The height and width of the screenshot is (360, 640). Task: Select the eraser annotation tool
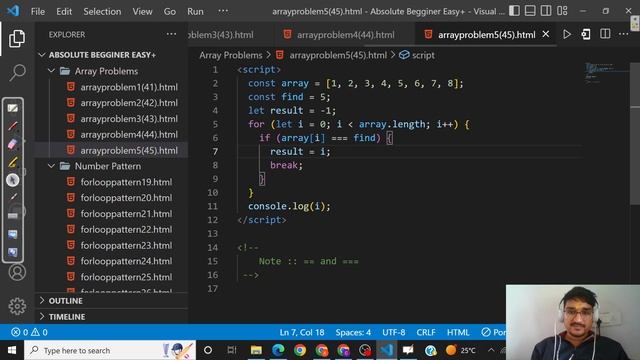click(x=13, y=144)
